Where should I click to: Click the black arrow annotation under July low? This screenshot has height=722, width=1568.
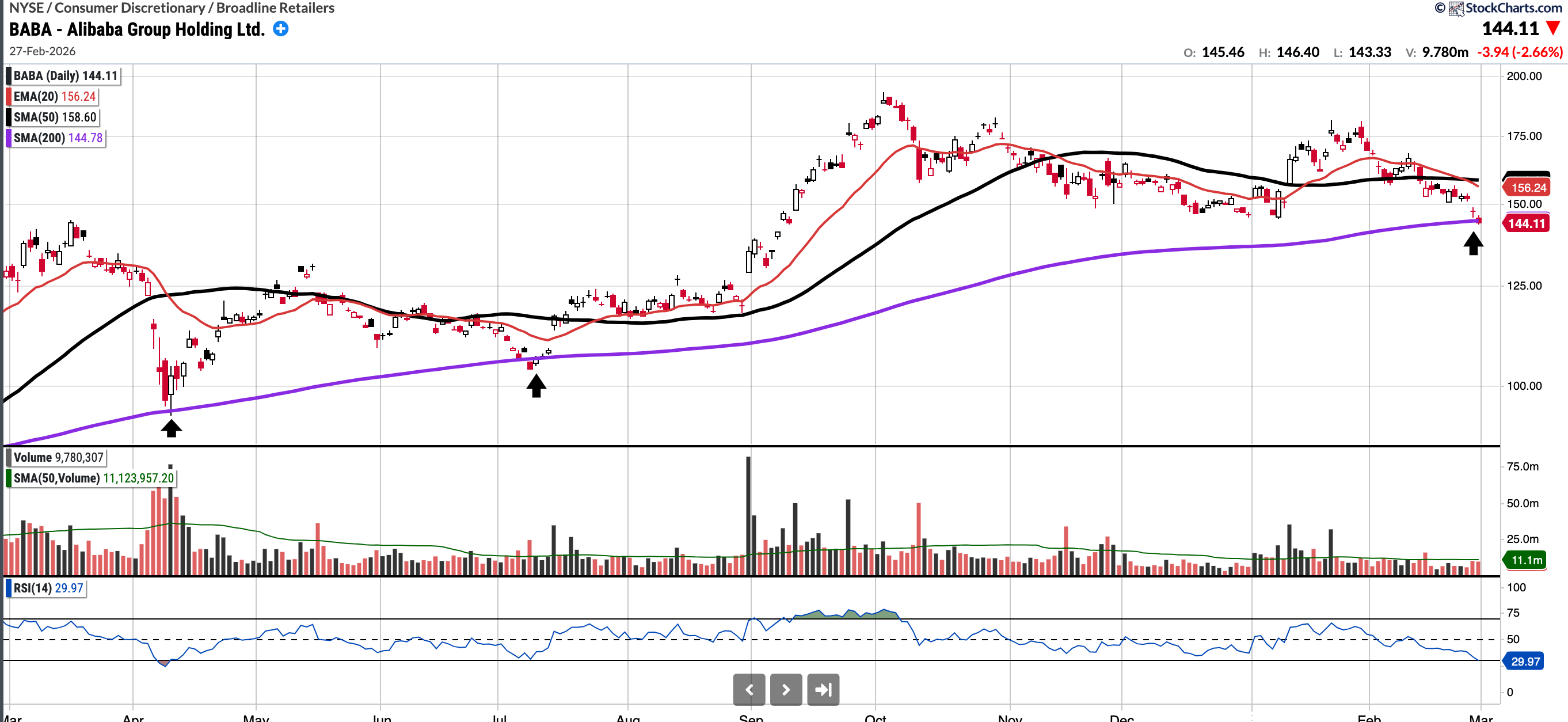536,385
